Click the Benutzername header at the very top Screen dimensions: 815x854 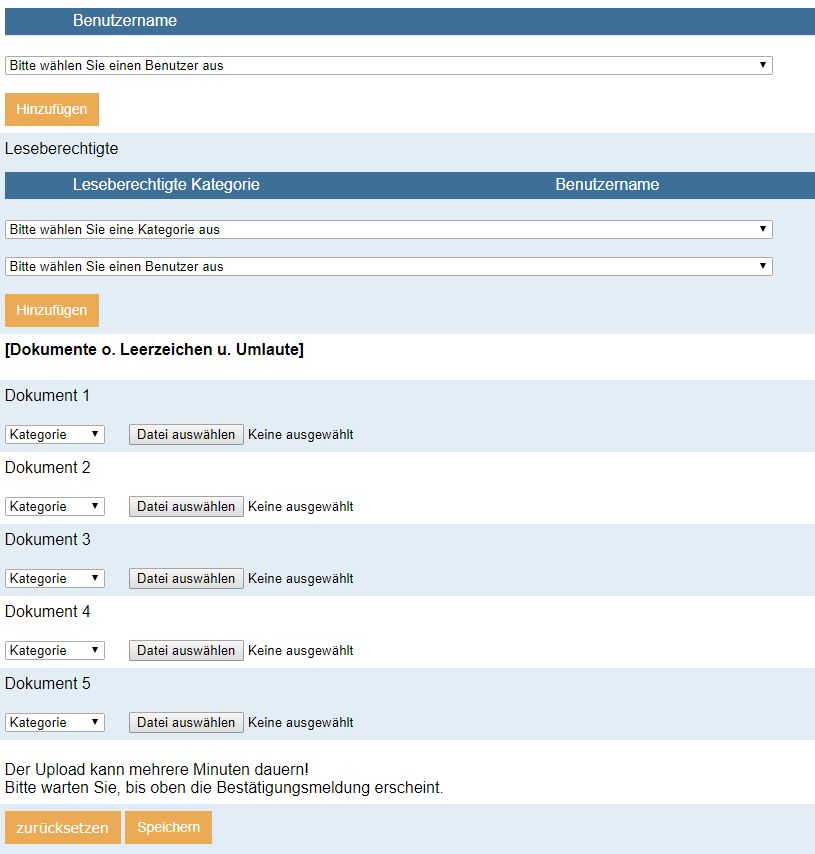(125, 21)
